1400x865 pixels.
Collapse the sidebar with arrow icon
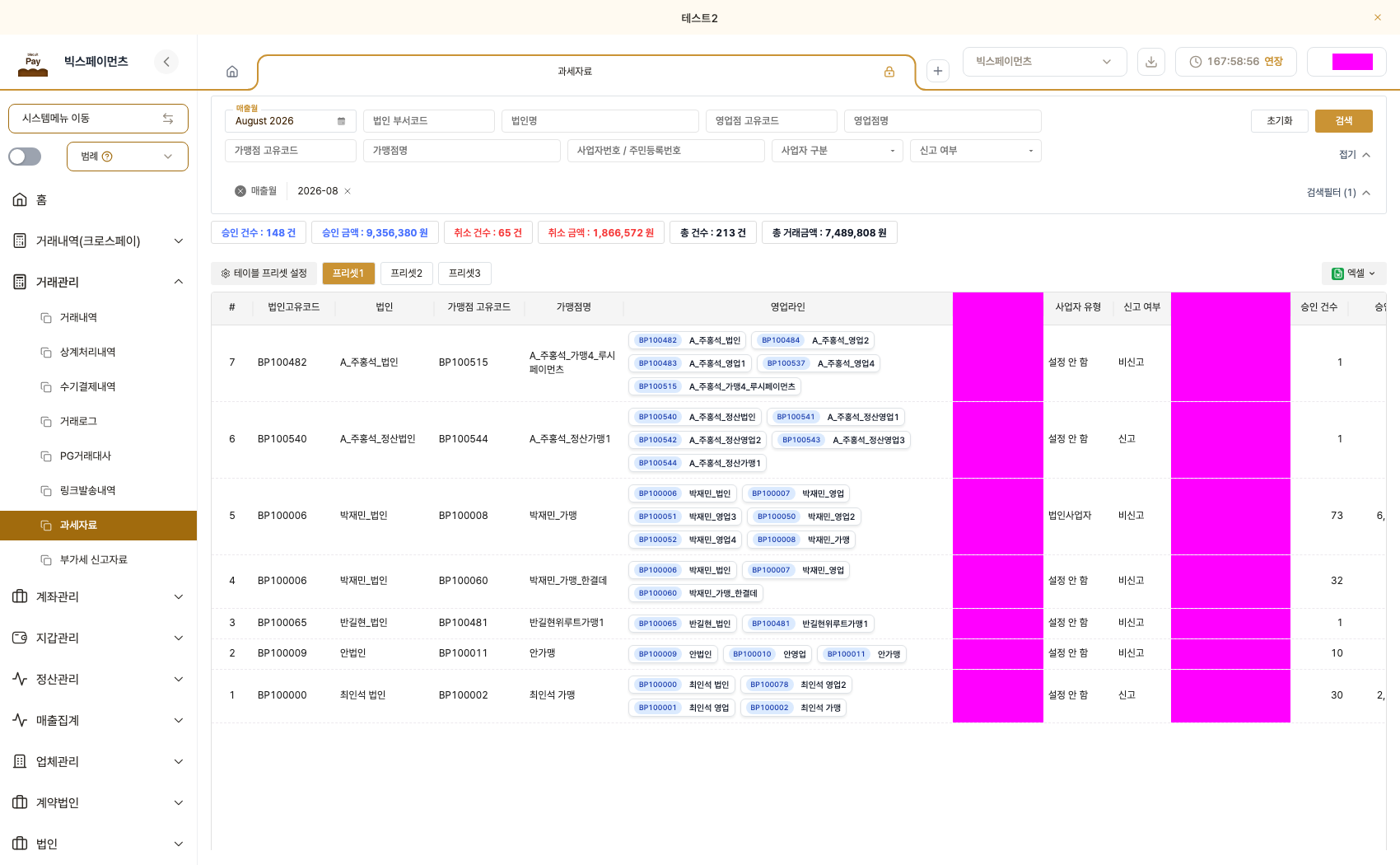point(166,62)
